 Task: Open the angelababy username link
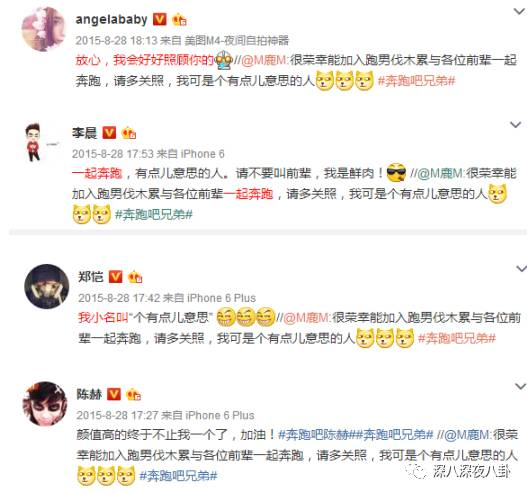pos(111,19)
